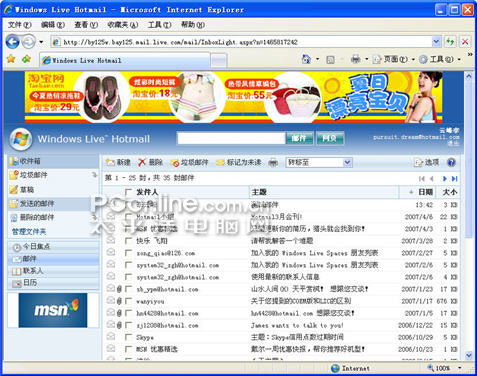Click the Refresh page icon

click(x=450, y=42)
